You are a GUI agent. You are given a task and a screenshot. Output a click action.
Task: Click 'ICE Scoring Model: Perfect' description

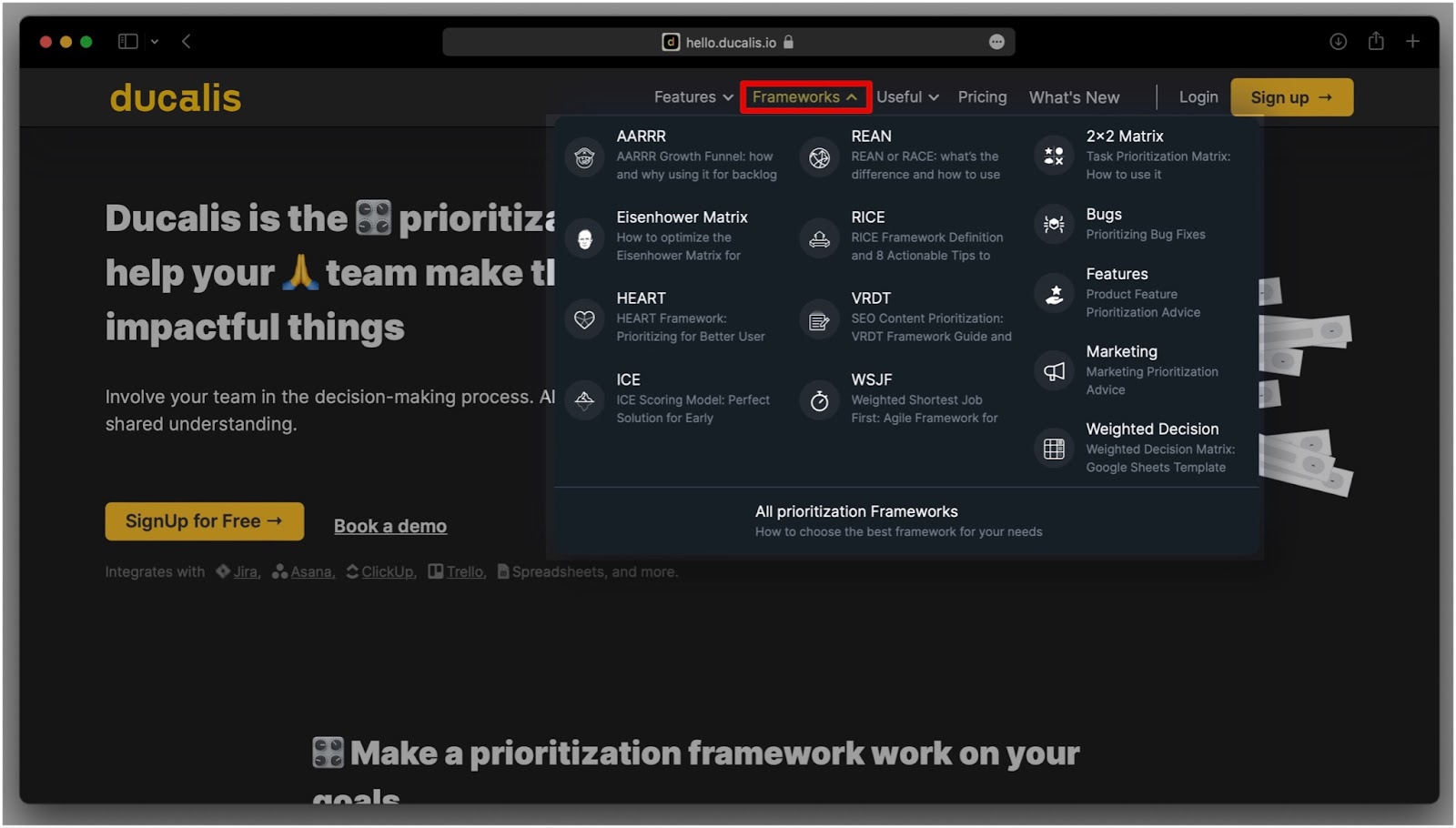[693, 409]
